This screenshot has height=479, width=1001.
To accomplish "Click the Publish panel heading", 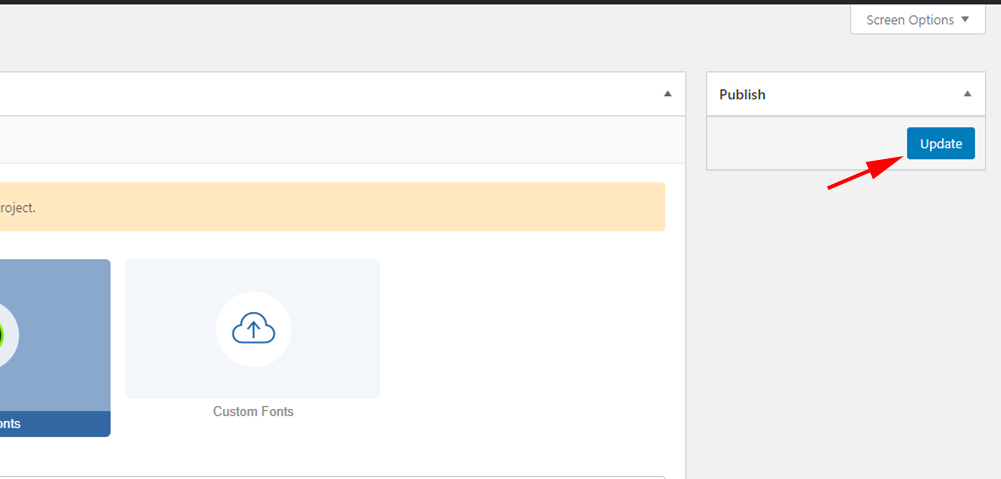I will pyautogui.click(x=742, y=95).
